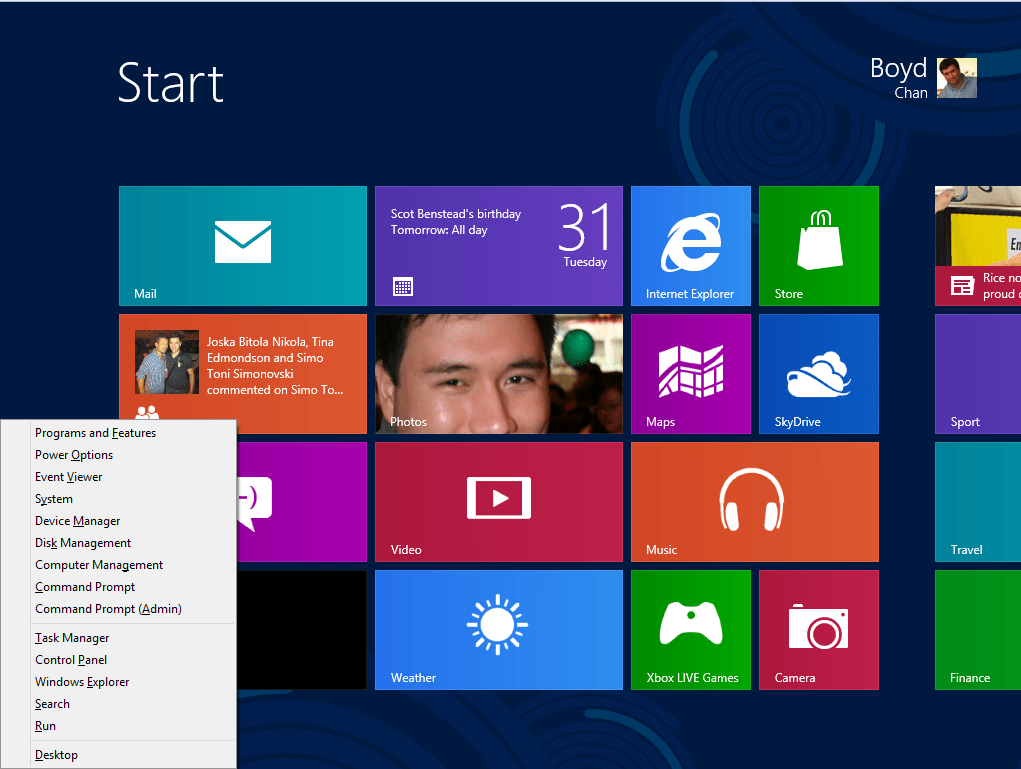Open the black tile beside the menu

coord(301,630)
